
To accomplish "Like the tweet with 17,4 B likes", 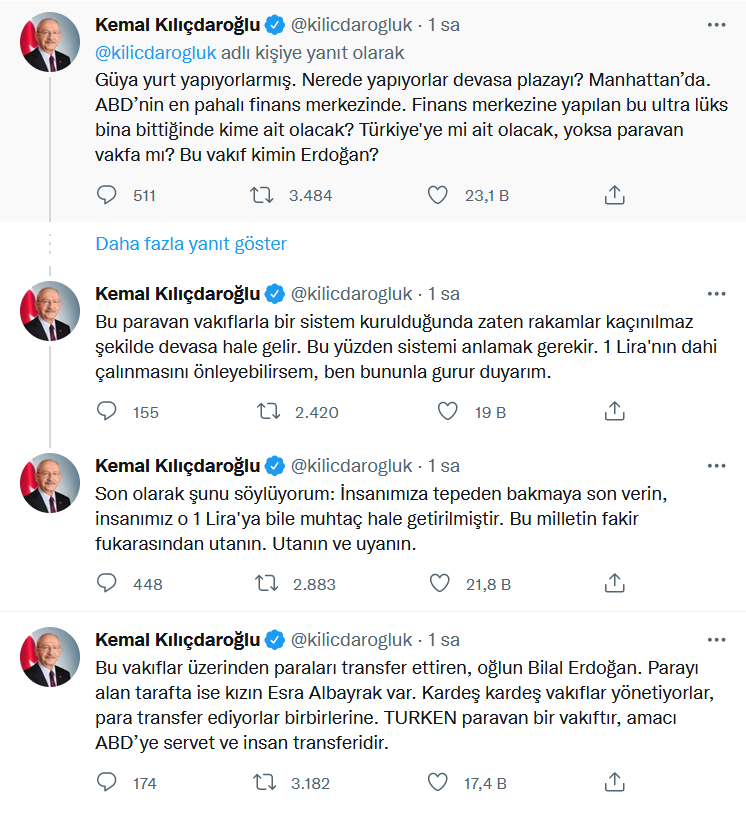I will (x=437, y=782).
